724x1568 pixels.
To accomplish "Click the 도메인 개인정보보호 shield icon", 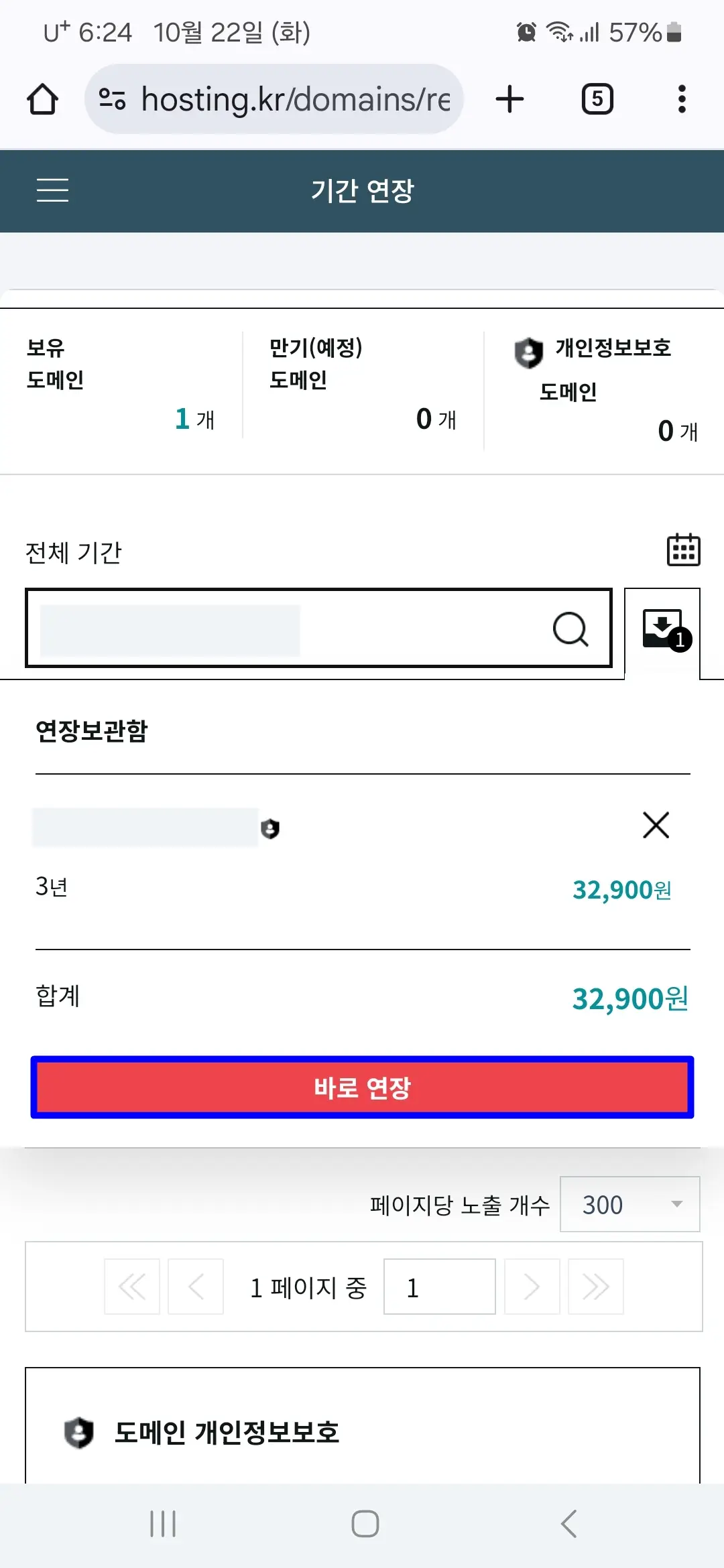I will (x=78, y=1431).
